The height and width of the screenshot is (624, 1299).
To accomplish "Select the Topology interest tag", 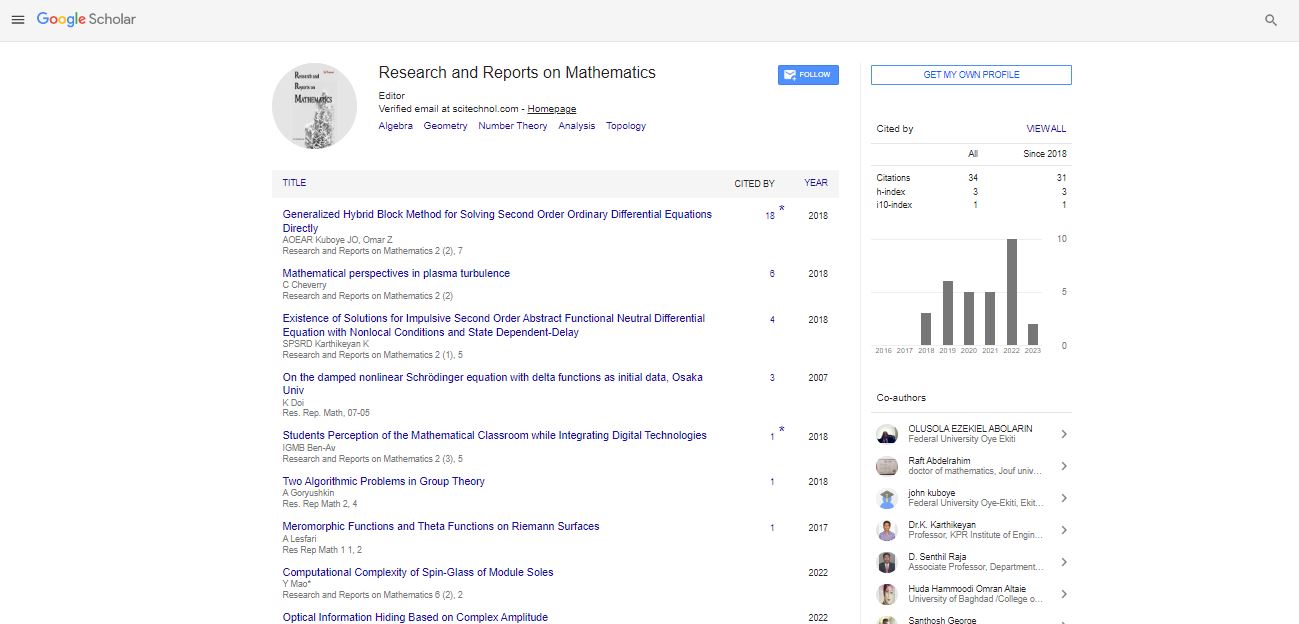I will 626,126.
